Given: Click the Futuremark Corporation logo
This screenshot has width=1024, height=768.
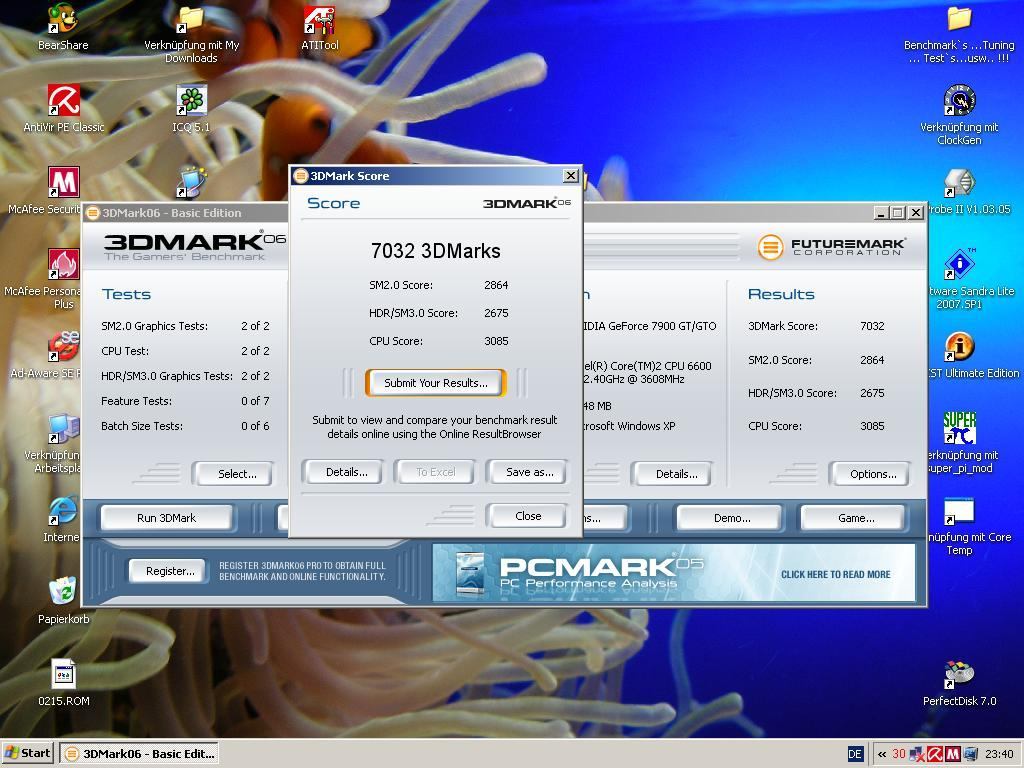Looking at the screenshot, I should point(831,247).
